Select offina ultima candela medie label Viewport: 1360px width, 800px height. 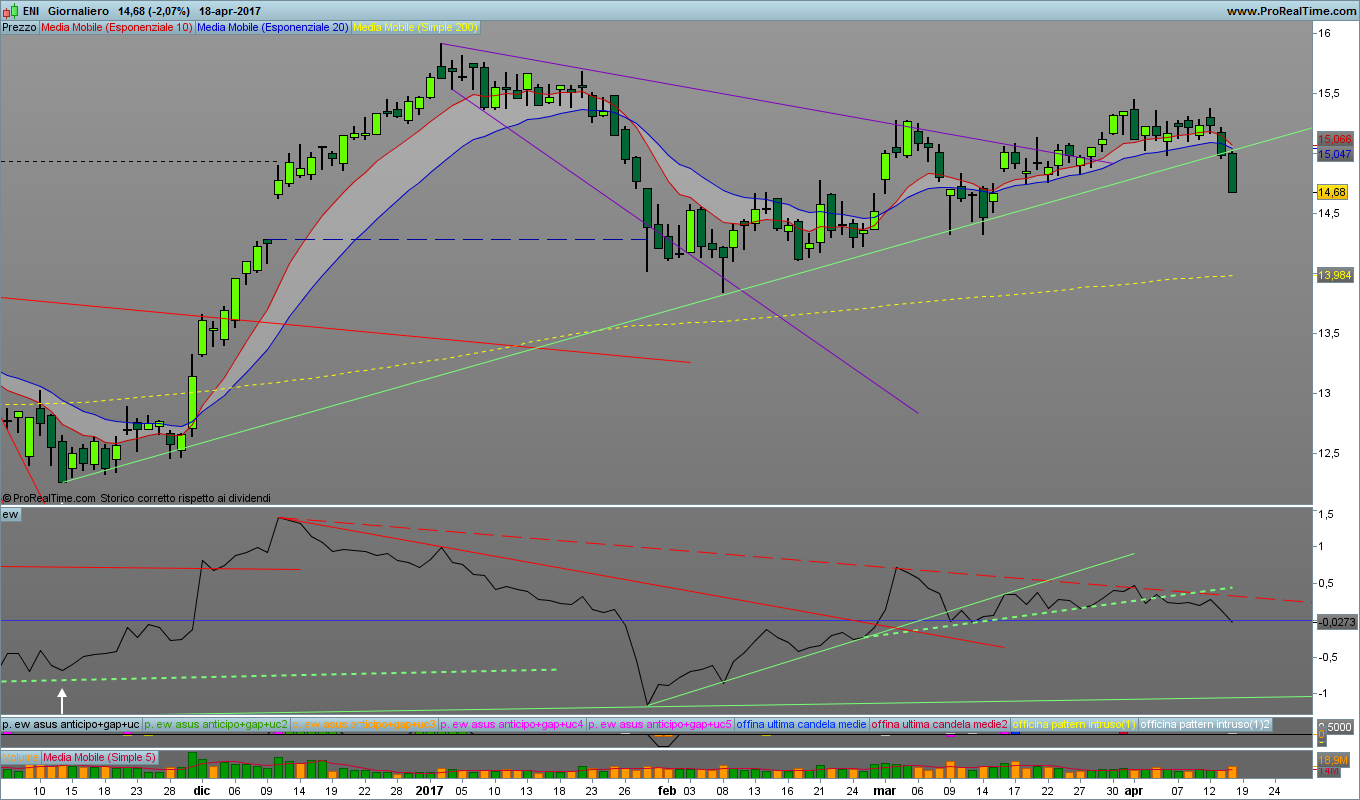pos(802,723)
